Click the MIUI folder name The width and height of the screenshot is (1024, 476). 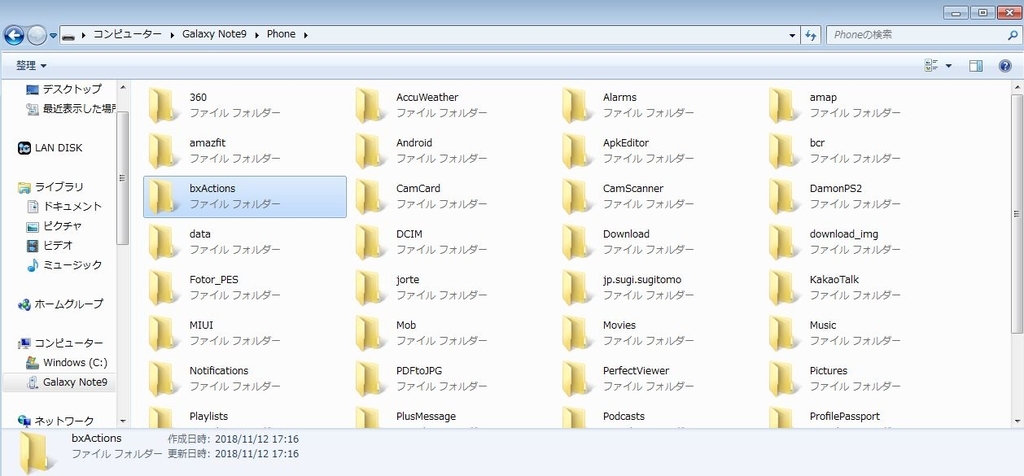pyautogui.click(x=201, y=325)
